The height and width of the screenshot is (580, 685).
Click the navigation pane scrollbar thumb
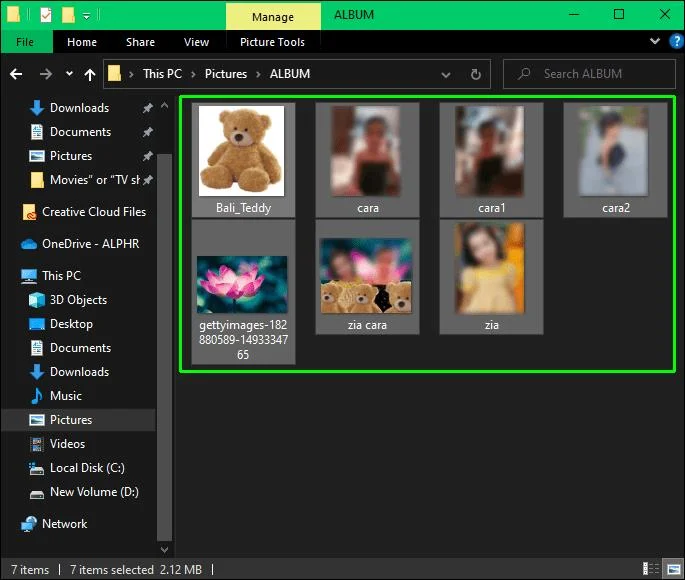click(x=164, y=348)
